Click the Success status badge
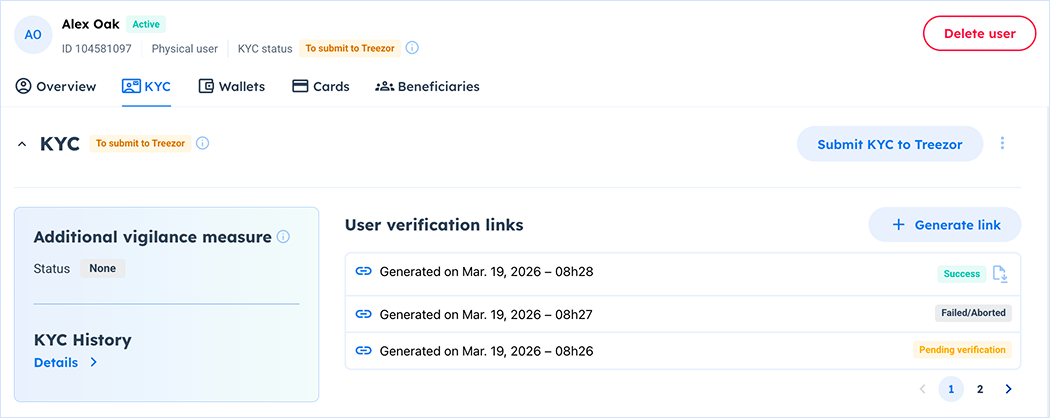The height and width of the screenshot is (418, 1050). [x=962, y=273]
